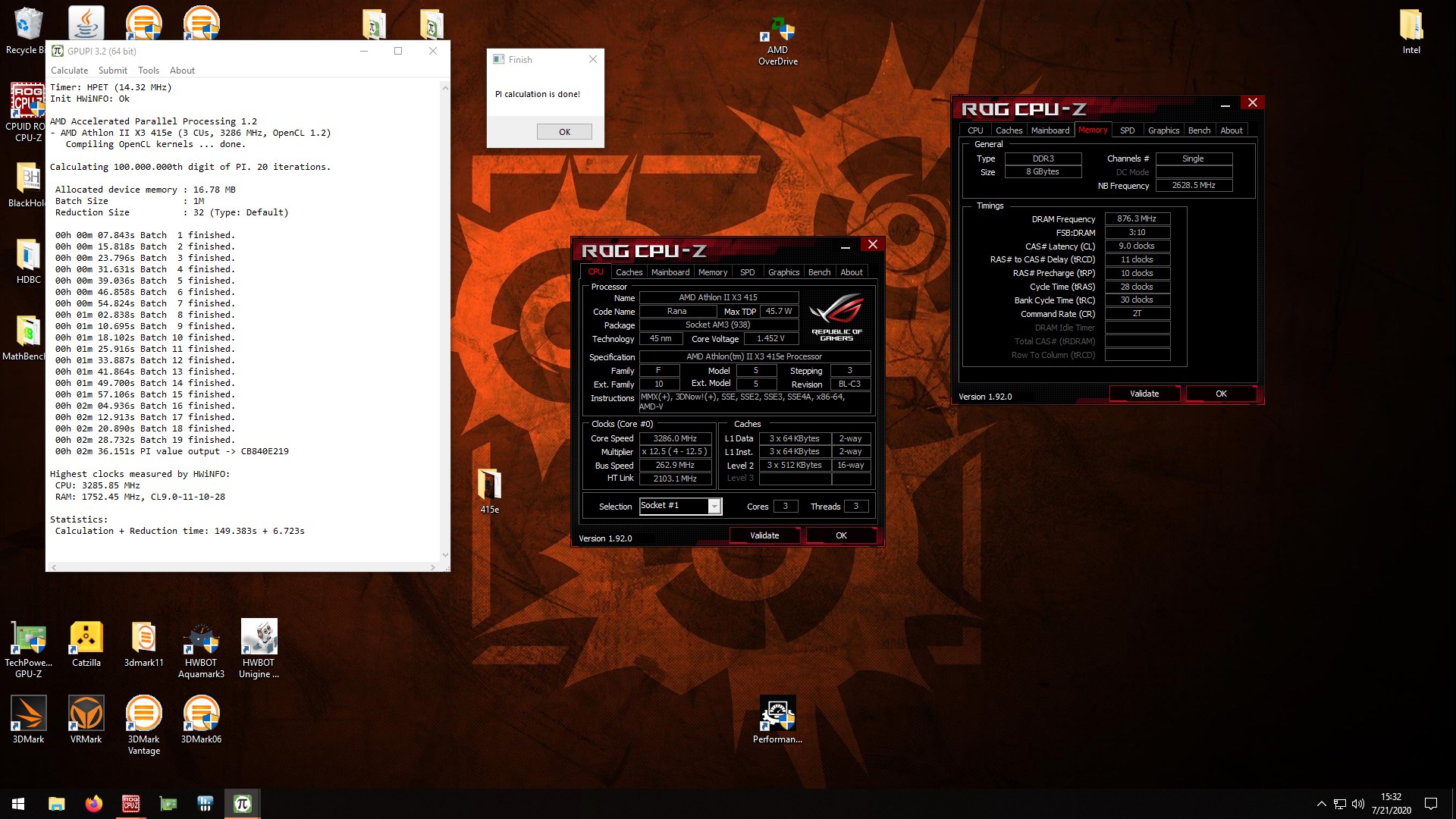The width and height of the screenshot is (1456, 819).
Task: Click the PI value output line CB840E219
Action: tap(171, 451)
